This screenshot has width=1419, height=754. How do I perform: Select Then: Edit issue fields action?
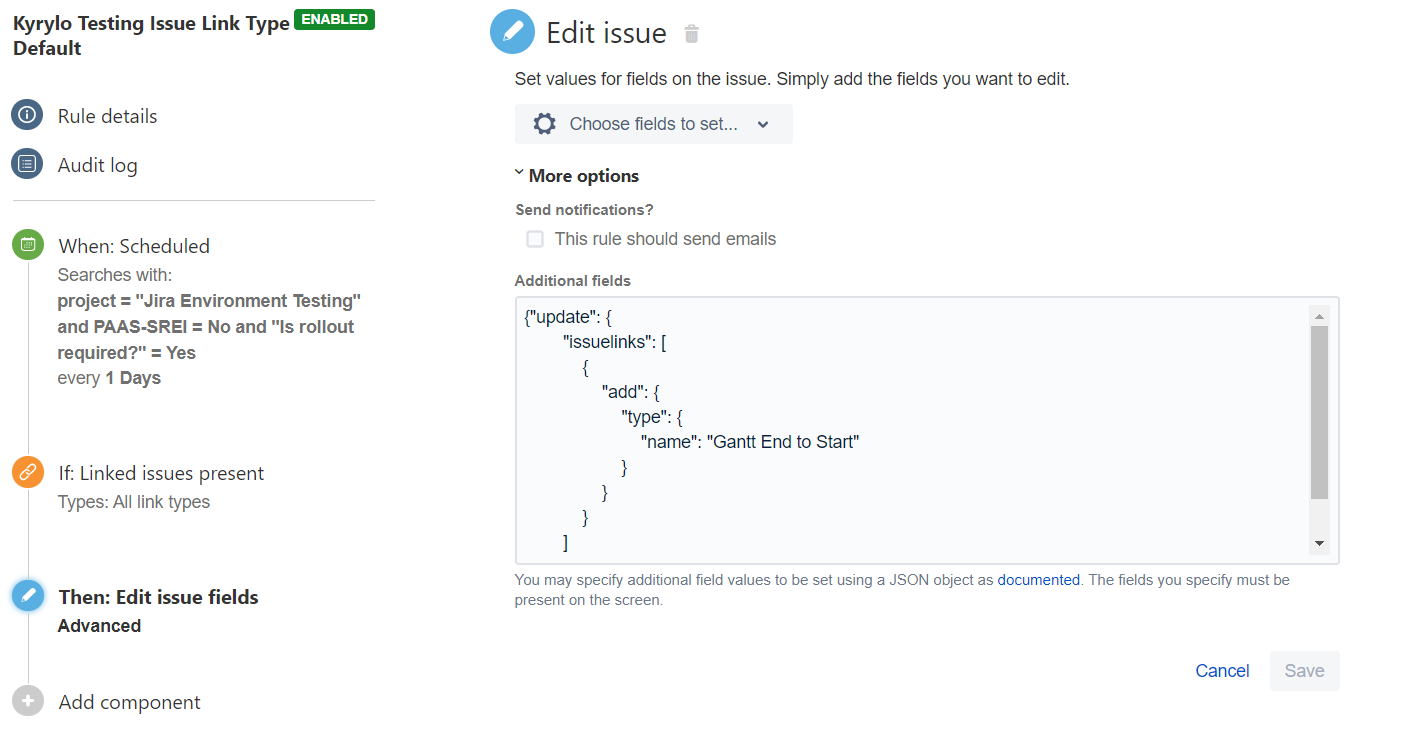click(158, 597)
